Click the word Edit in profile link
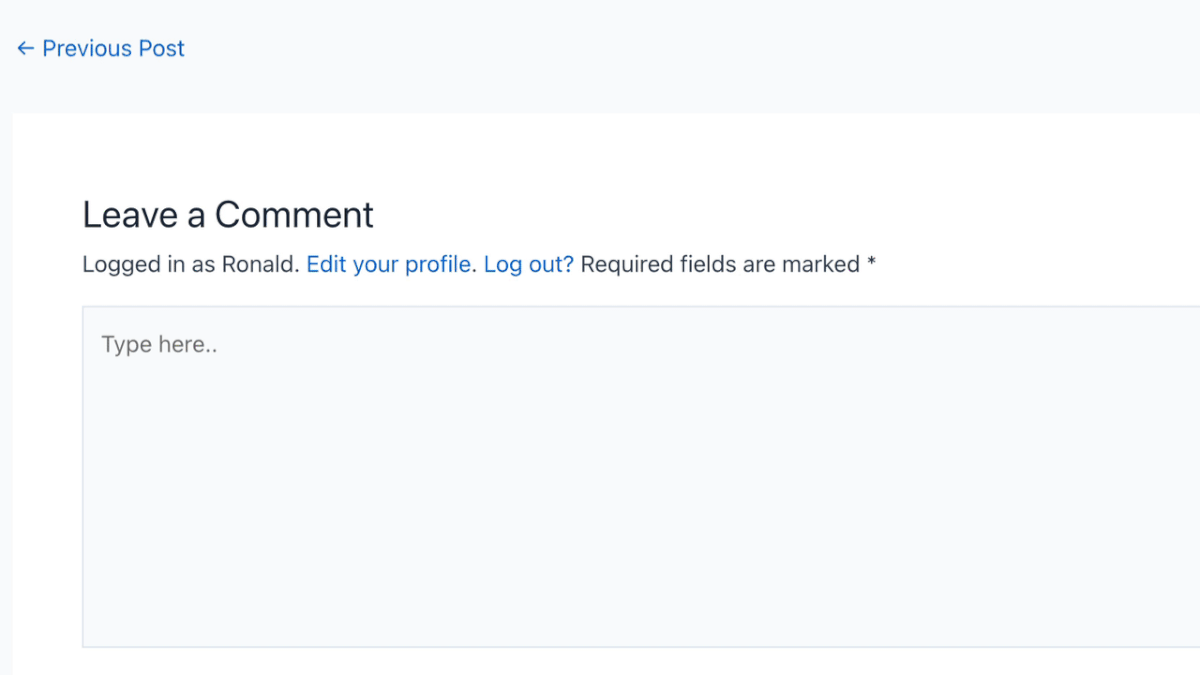The width and height of the screenshot is (1200, 675). 325,264
